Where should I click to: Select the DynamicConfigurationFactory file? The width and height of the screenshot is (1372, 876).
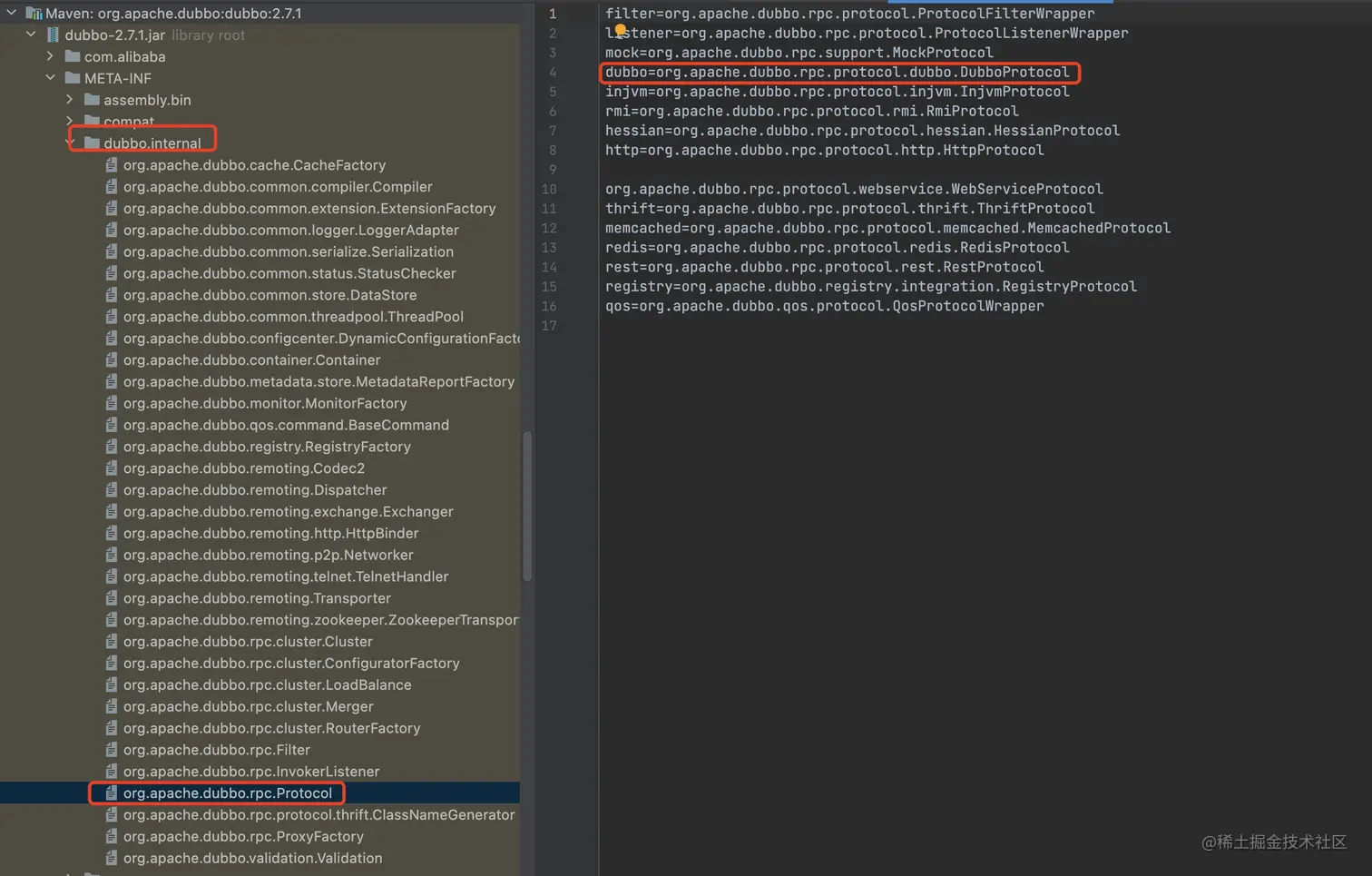pyautogui.click(x=321, y=338)
